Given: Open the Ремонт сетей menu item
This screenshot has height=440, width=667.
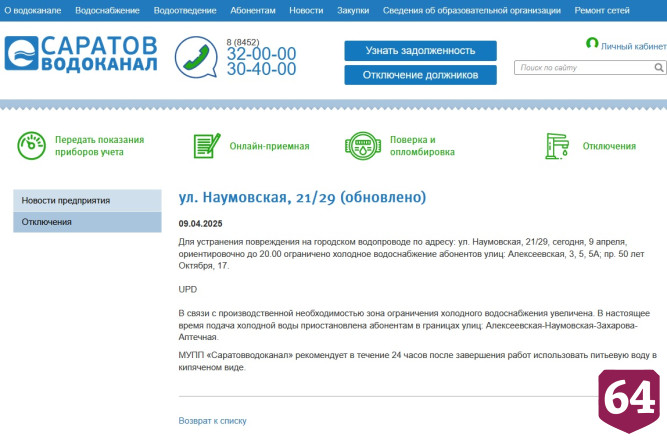Looking at the screenshot, I should (x=602, y=10).
